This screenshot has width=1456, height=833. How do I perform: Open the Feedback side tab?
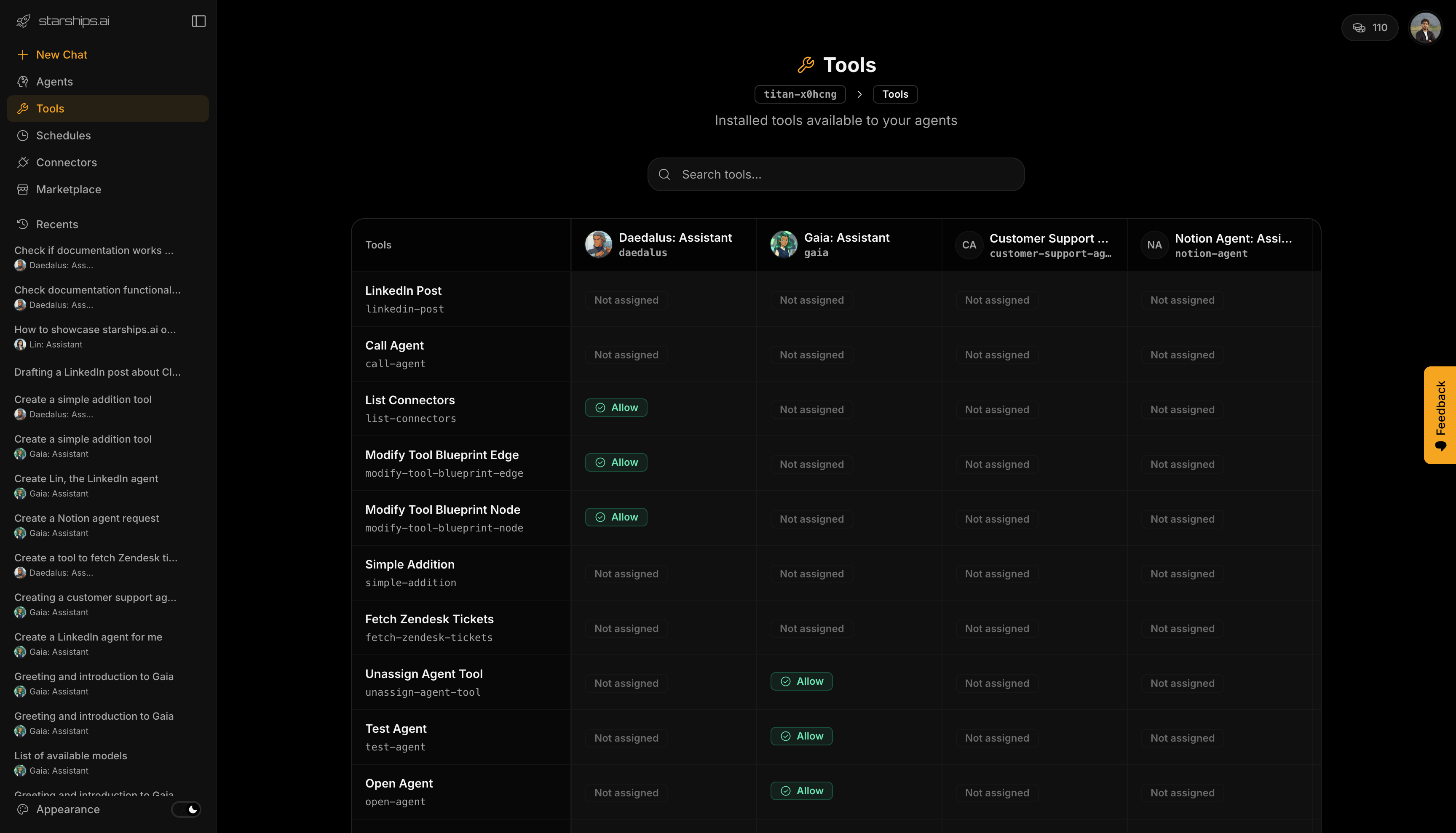(1440, 415)
